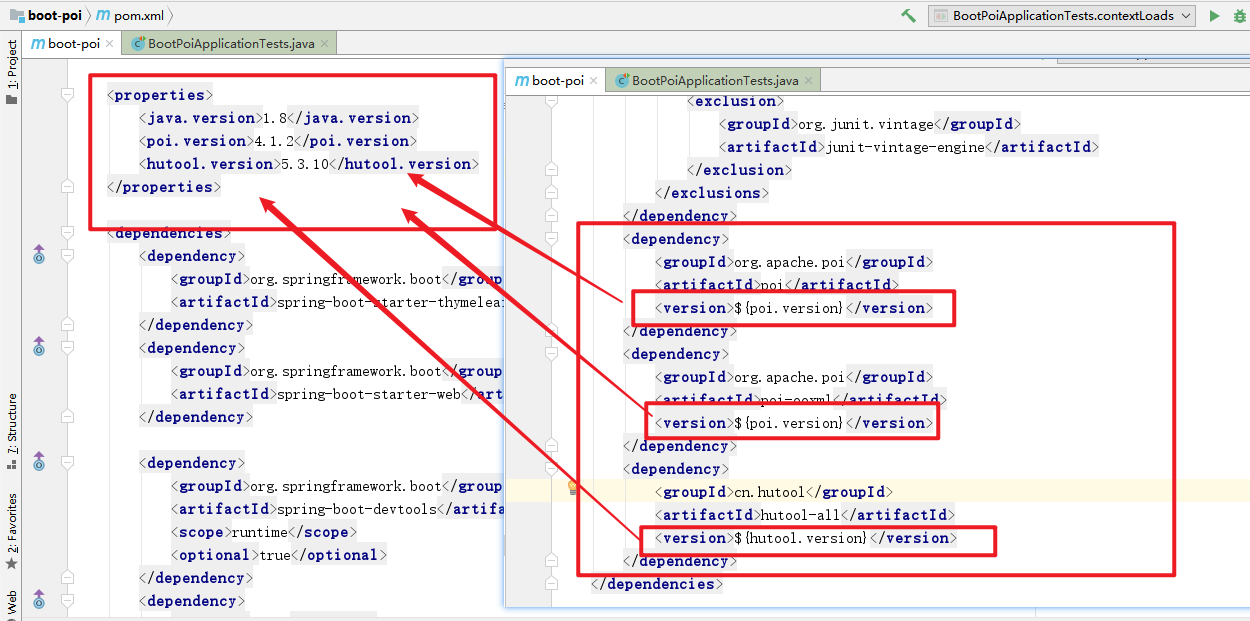Click fold marker beside </exclusions> in right editor

click(551, 193)
